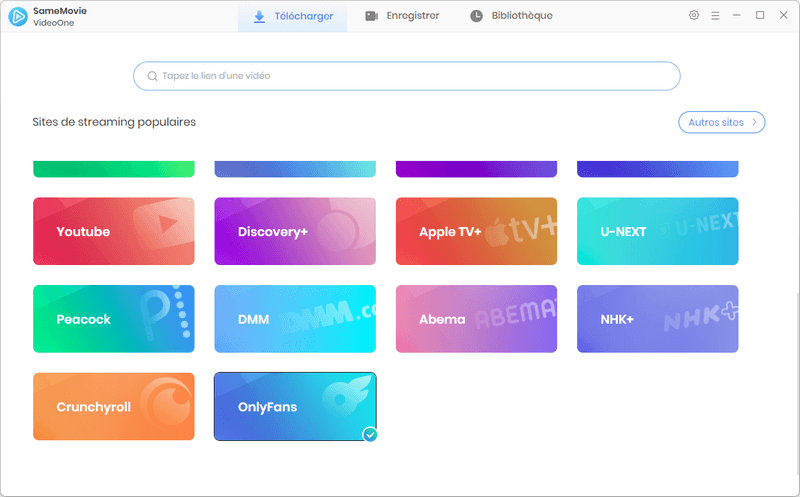Open the Autres sites button

721,122
